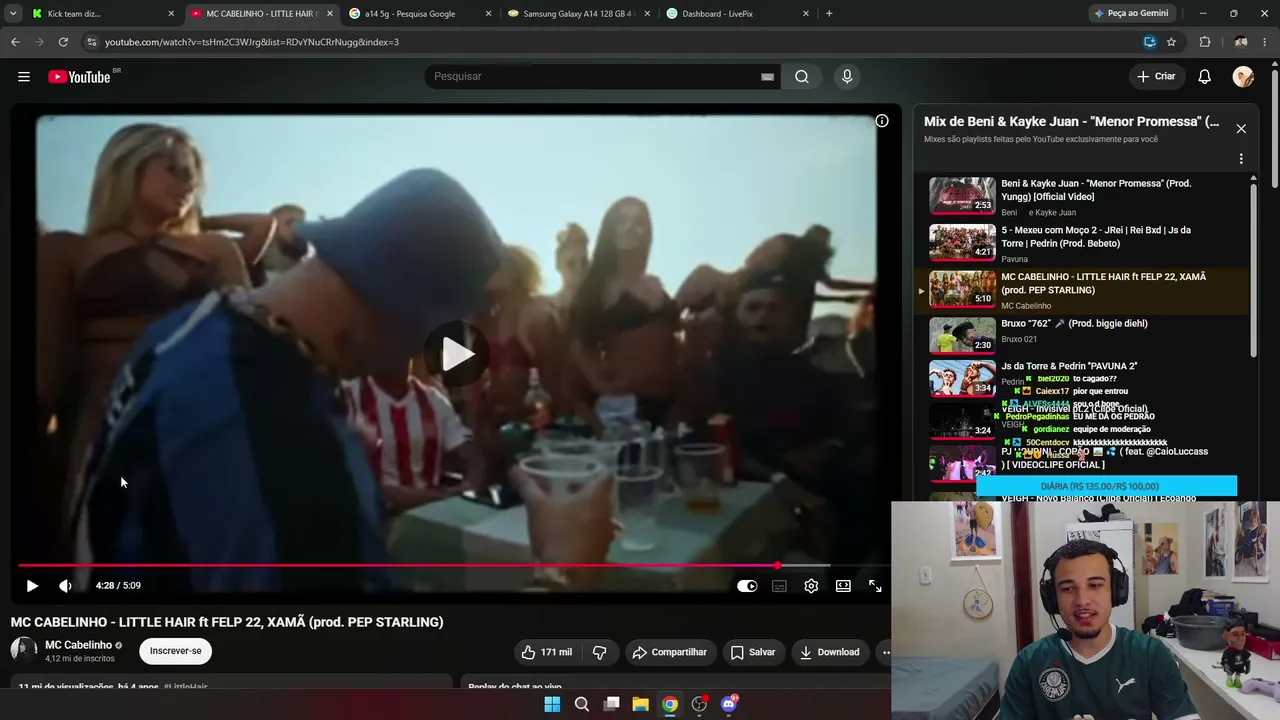Play the video from the control bar

[32, 586]
